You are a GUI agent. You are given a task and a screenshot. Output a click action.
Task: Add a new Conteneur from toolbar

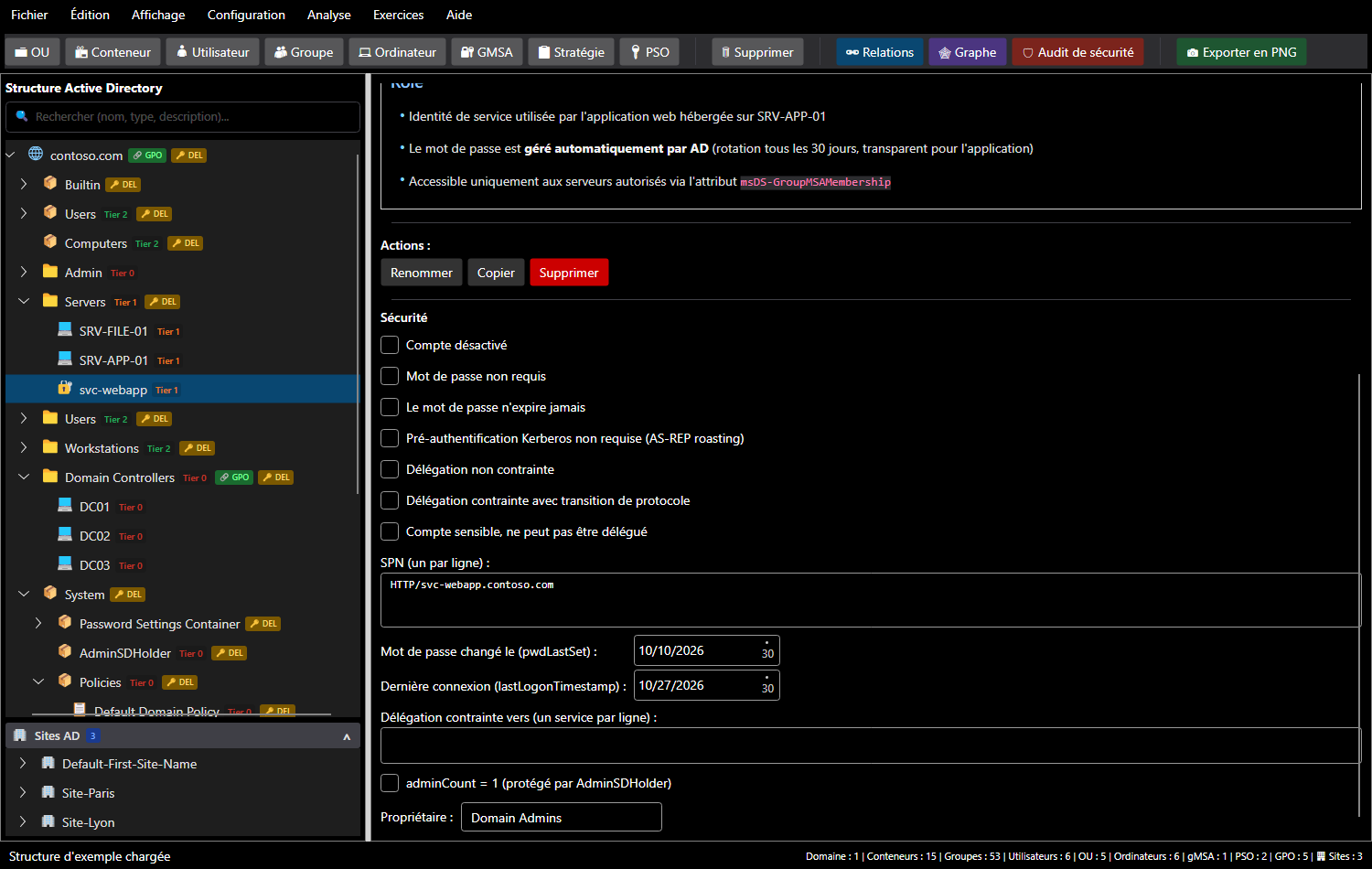click(113, 52)
